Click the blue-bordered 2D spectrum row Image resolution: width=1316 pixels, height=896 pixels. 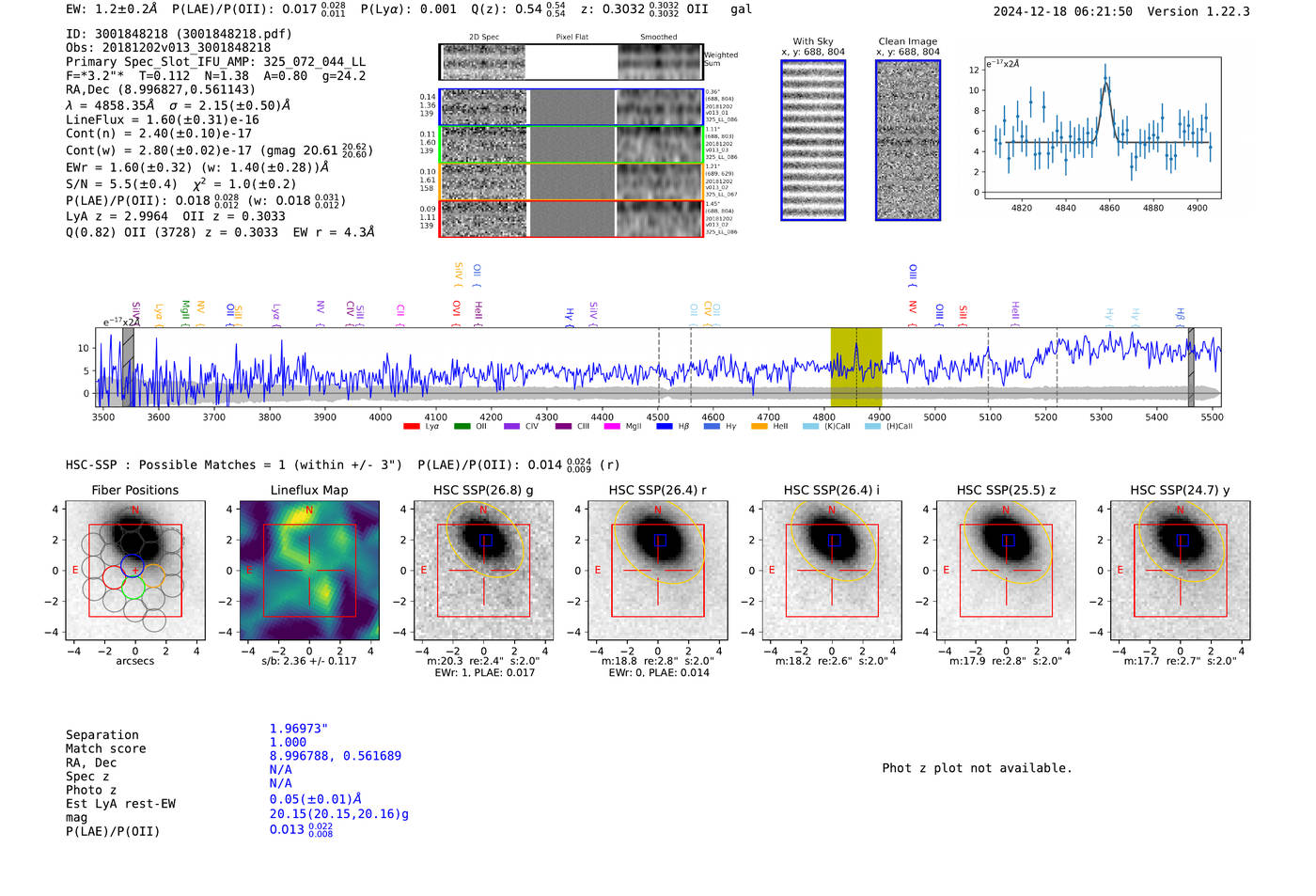[572, 107]
